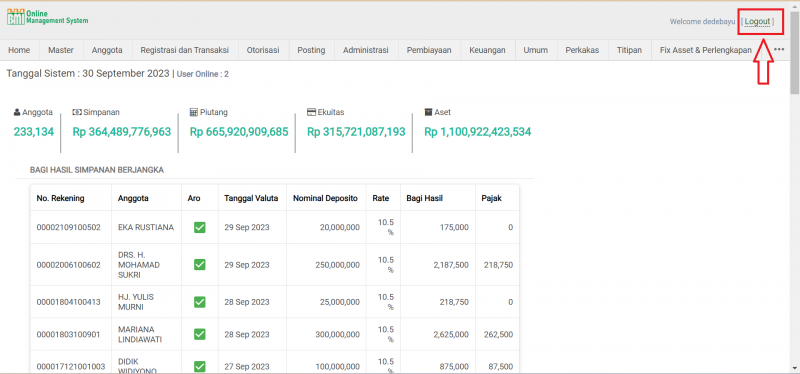Click the Piutang calculator icon
Viewport: 800px width, 374px height.
click(193, 112)
